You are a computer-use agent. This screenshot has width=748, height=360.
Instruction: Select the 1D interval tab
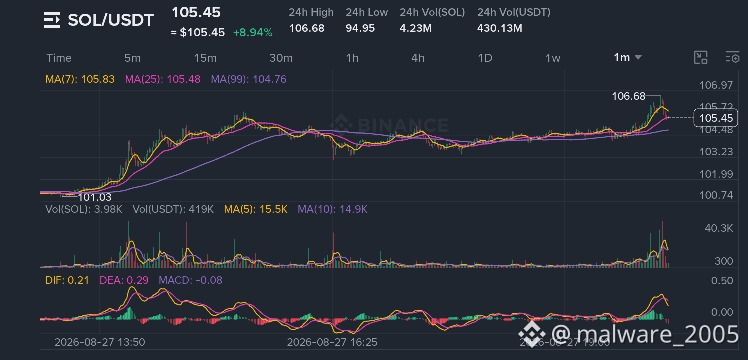pyautogui.click(x=485, y=58)
